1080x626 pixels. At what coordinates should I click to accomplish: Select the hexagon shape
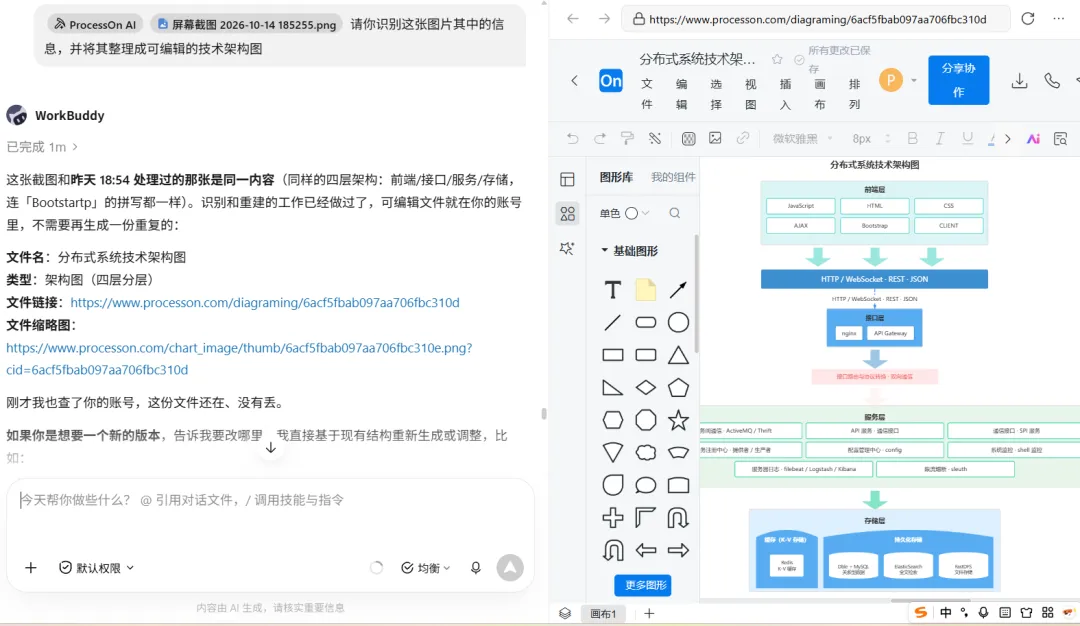[612, 420]
